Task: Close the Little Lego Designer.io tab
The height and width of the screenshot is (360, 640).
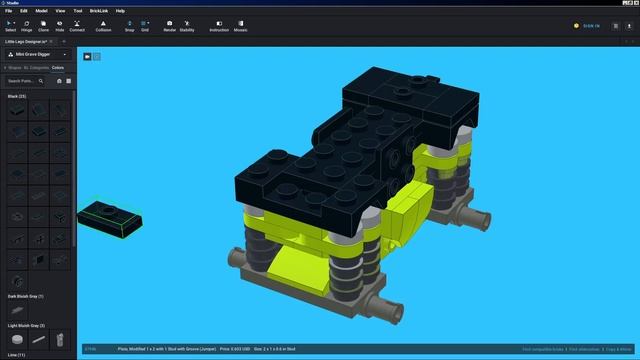Action: 51,42
